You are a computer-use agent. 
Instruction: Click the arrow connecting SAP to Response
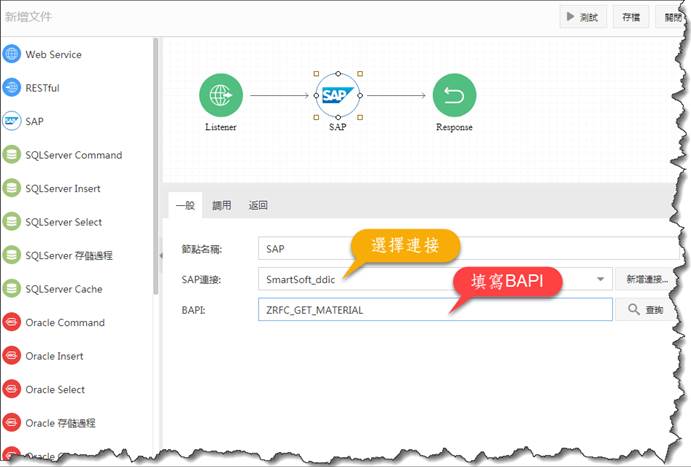click(x=396, y=95)
